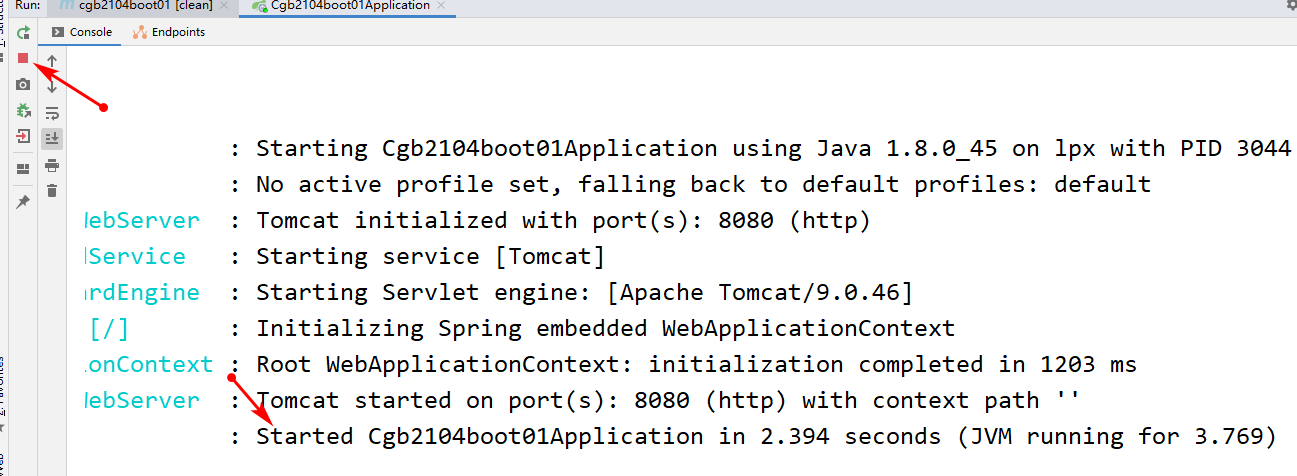The image size is (1297, 476).
Task: Click the 'Starting service [Tomcat]' log line
Action: 430,256
